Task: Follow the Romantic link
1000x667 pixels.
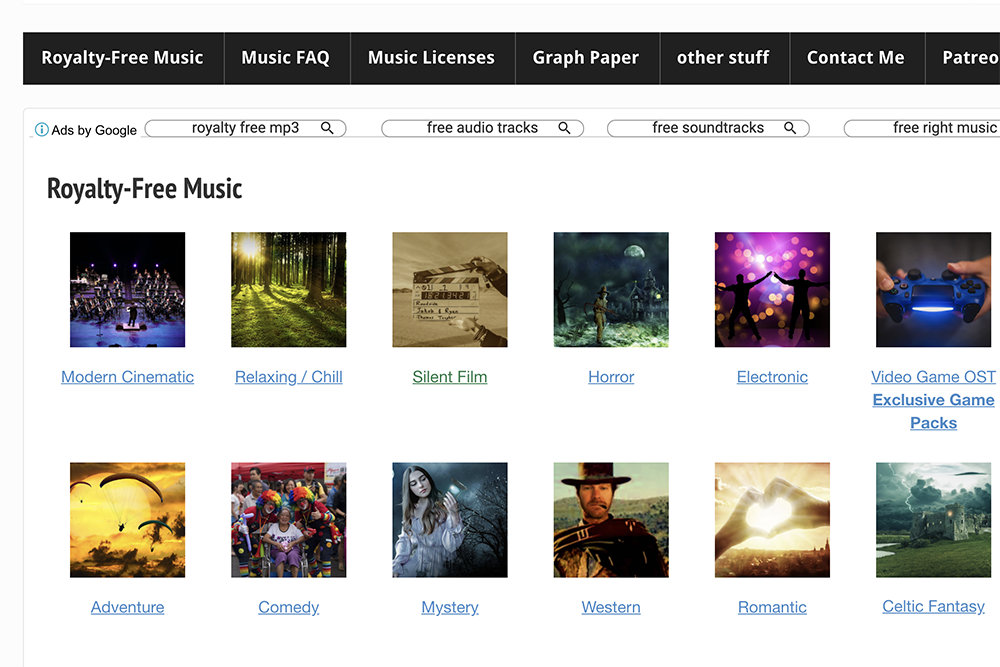Action: point(772,607)
